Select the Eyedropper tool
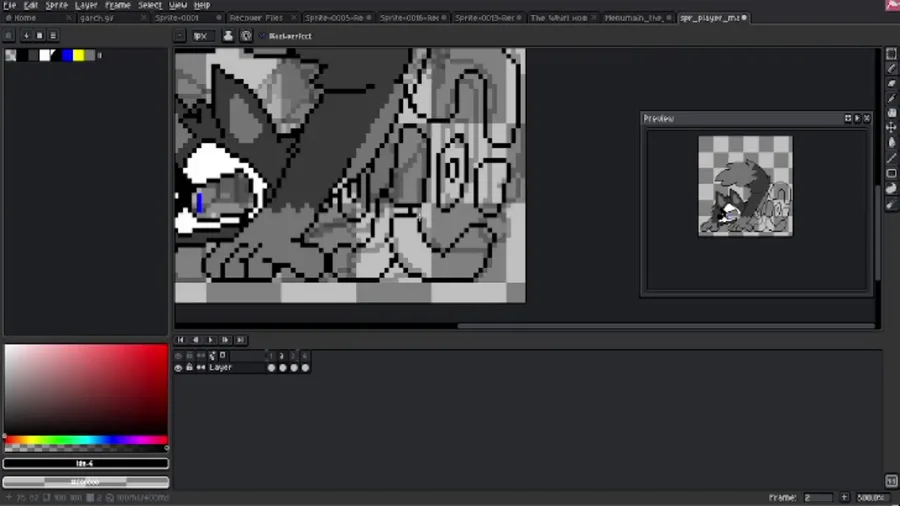Screen dimensions: 900x506 (x=891, y=98)
